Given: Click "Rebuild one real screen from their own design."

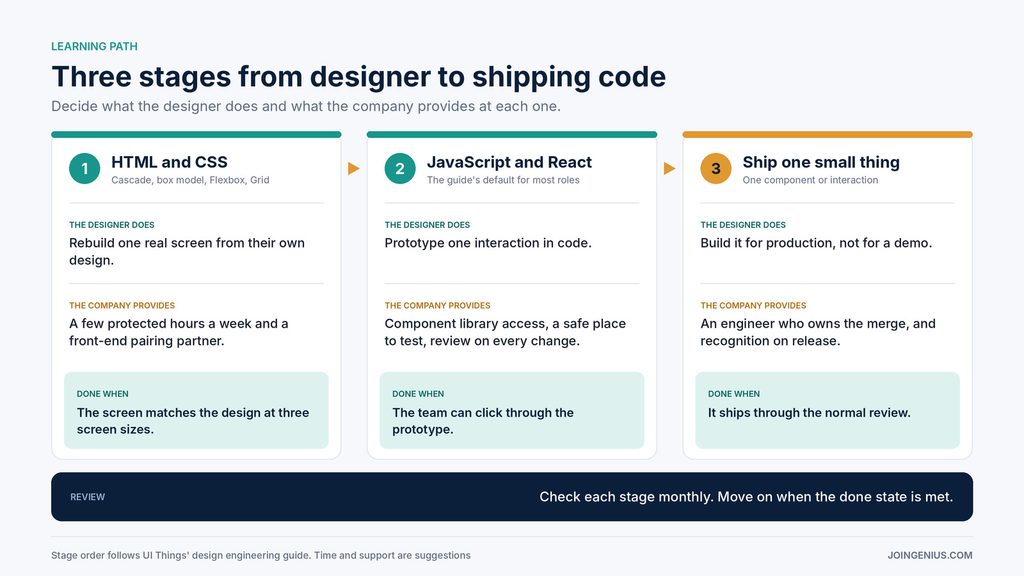Looking at the screenshot, I should (x=187, y=251).
